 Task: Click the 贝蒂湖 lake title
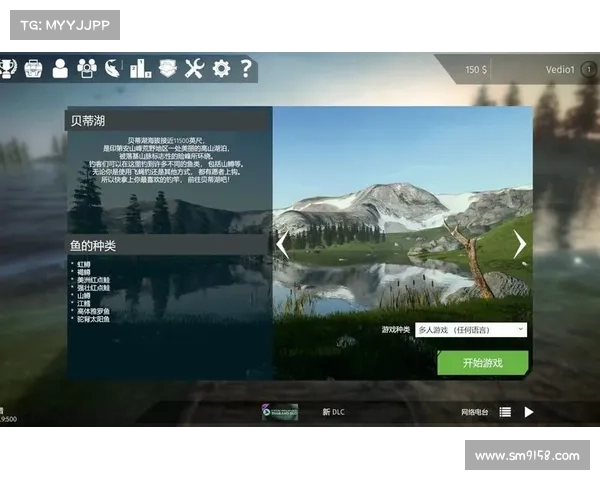tap(88, 121)
